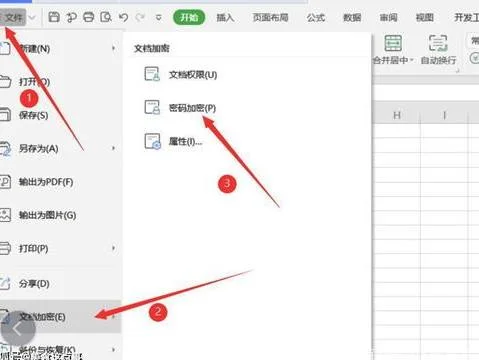Click the round back chevron overlay button
The image size is (479, 360).
18,329
